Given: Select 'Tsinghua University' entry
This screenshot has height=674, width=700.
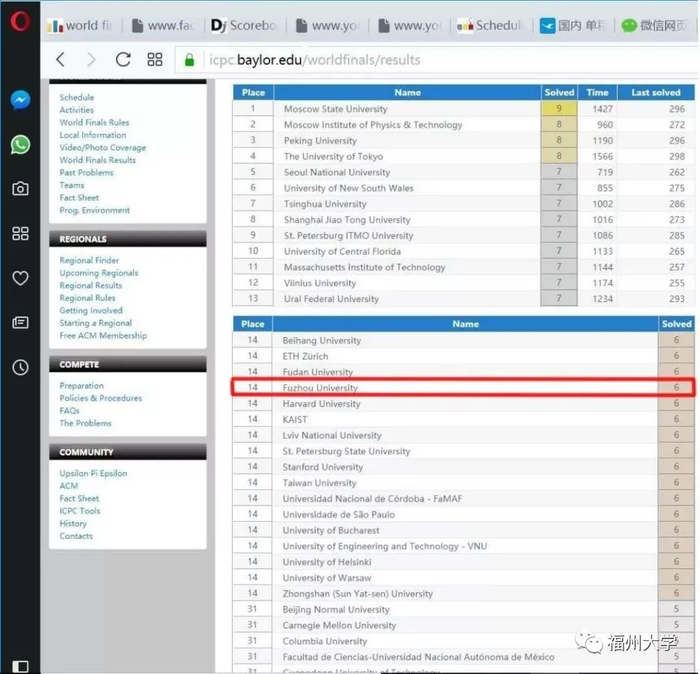Looking at the screenshot, I should (325, 204).
